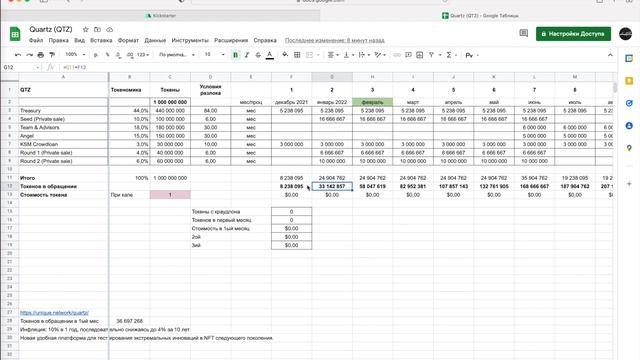This screenshot has width=640, height=360.
Task: Open Keep in the side panel
Action: [629, 81]
